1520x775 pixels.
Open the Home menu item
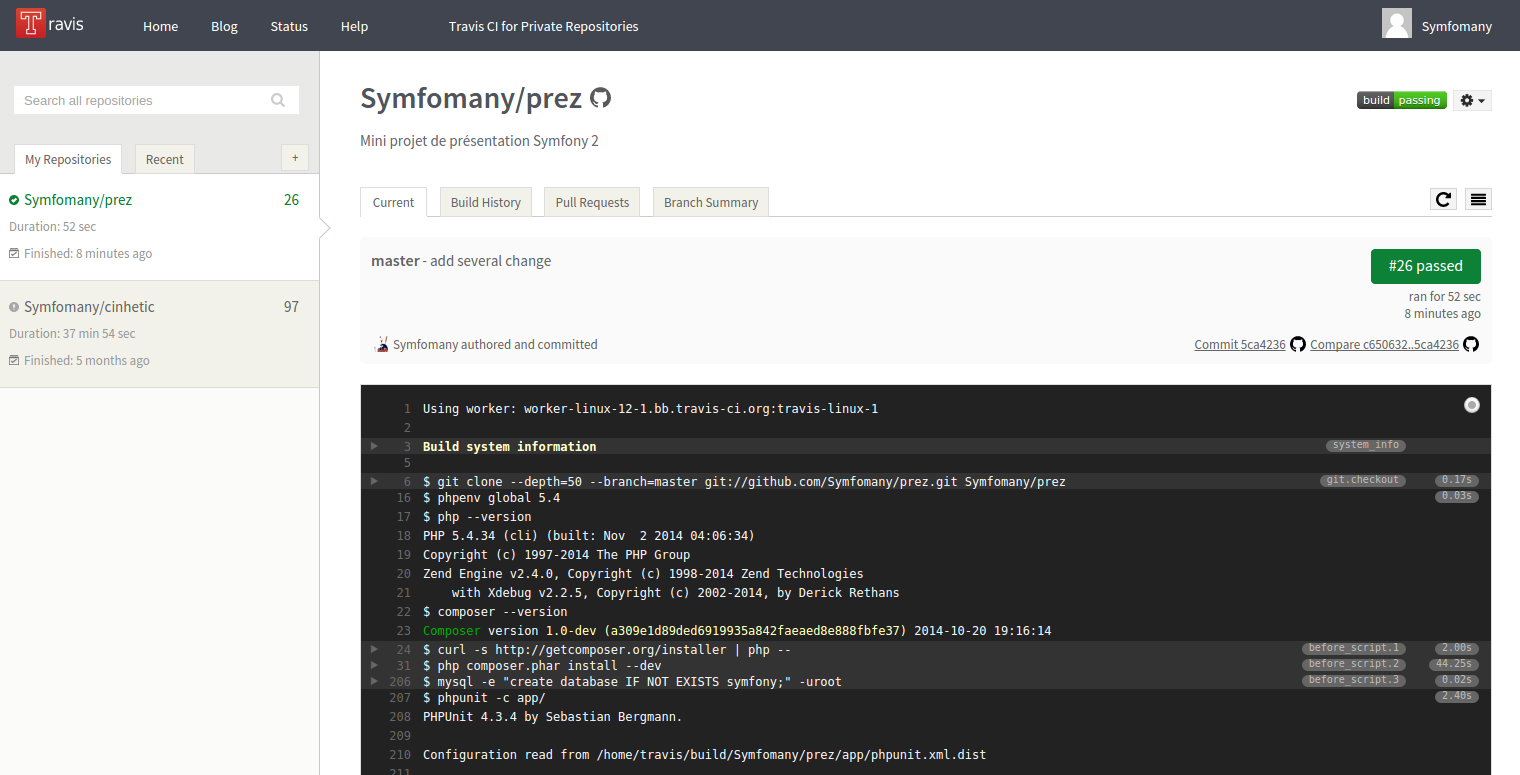pyautogui.click(x=160, y=26)
